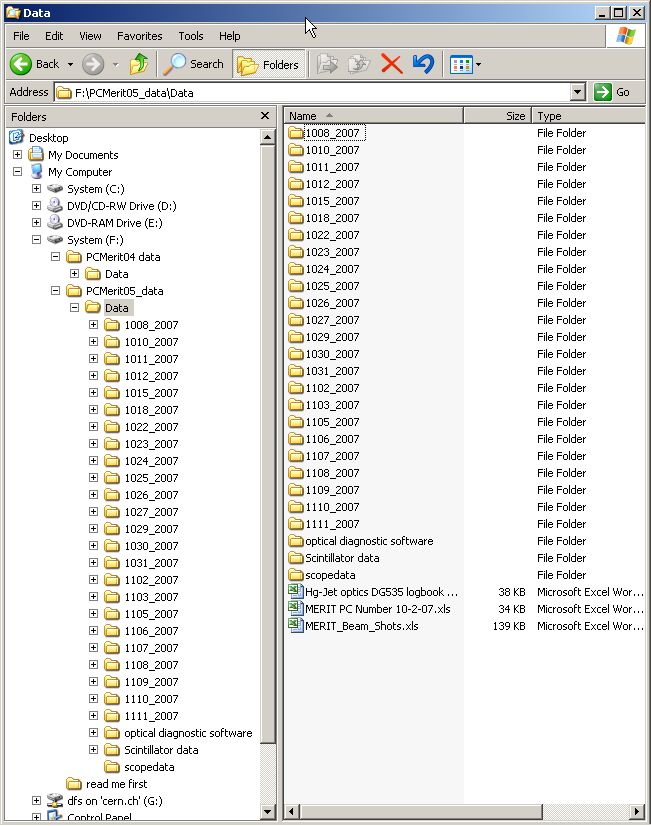Click folder tree scroll down arrow
651x826 pixels.
pos(268,811)
